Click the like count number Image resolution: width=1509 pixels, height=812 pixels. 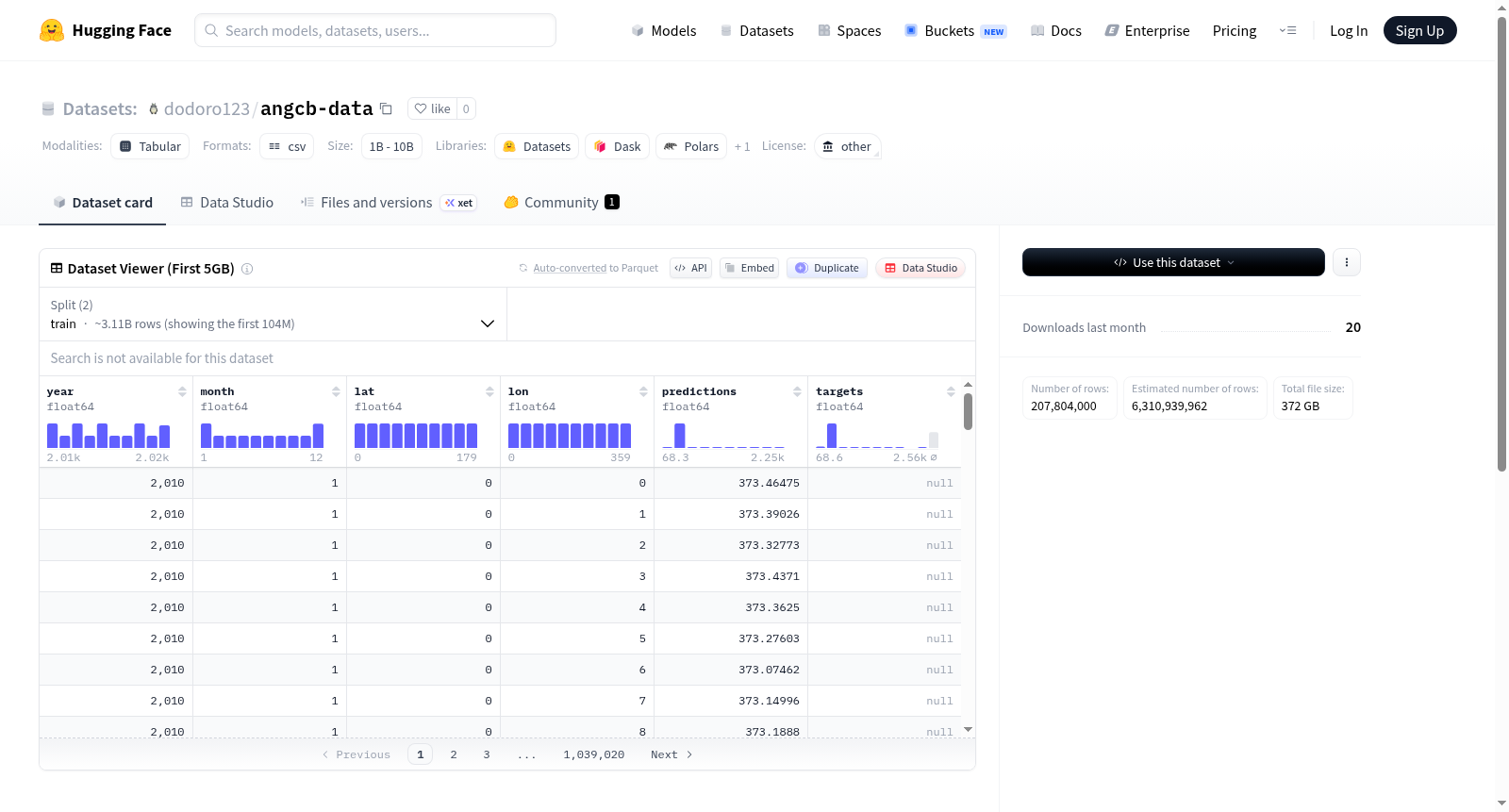[466, 108]
